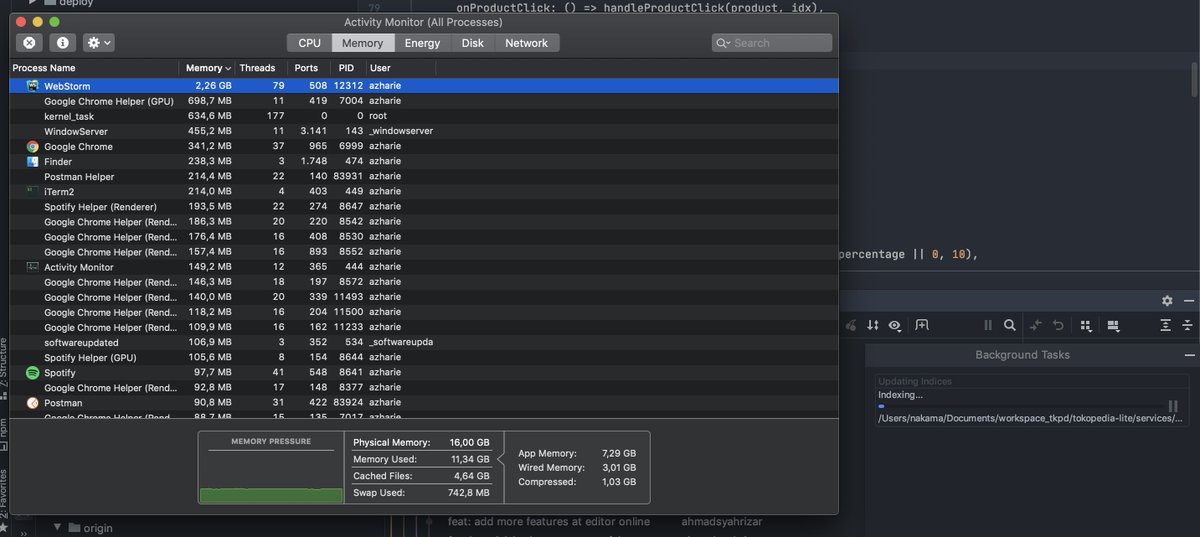Select the kernel_task process row
Image resolution: width=1200 pixels, height=537 pixels.
[424, 116]
